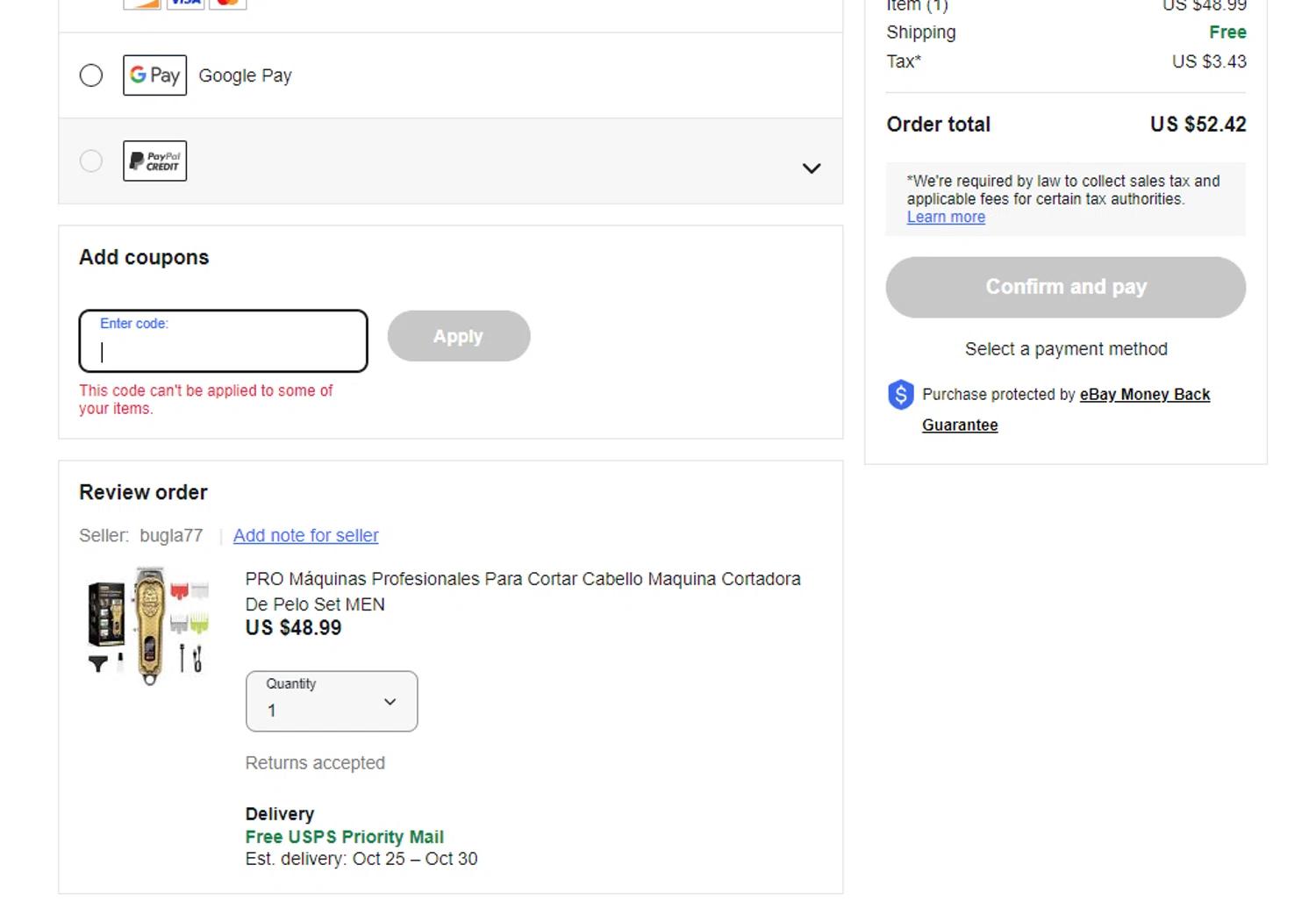Image resolution: width=1316 pixels, height=922 pixels.
Task: Focus the Enter code coupon field
Action: pos(223,341)
